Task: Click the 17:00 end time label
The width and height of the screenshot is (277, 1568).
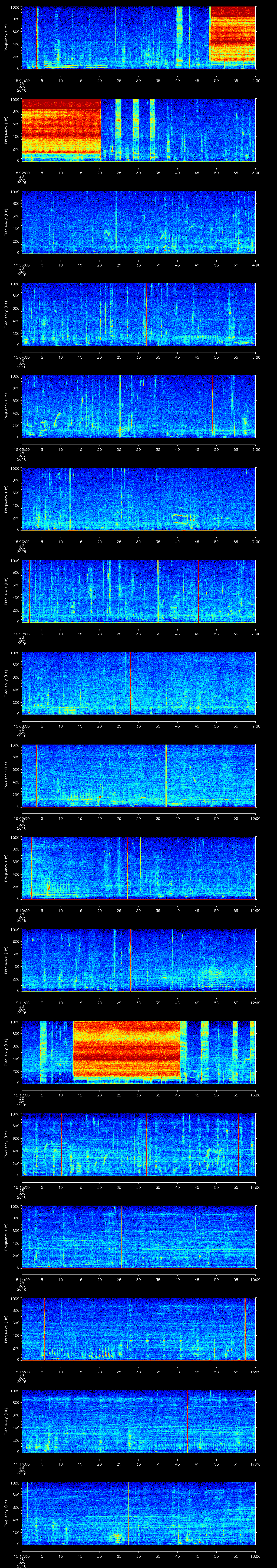Action: (256, 1464)
